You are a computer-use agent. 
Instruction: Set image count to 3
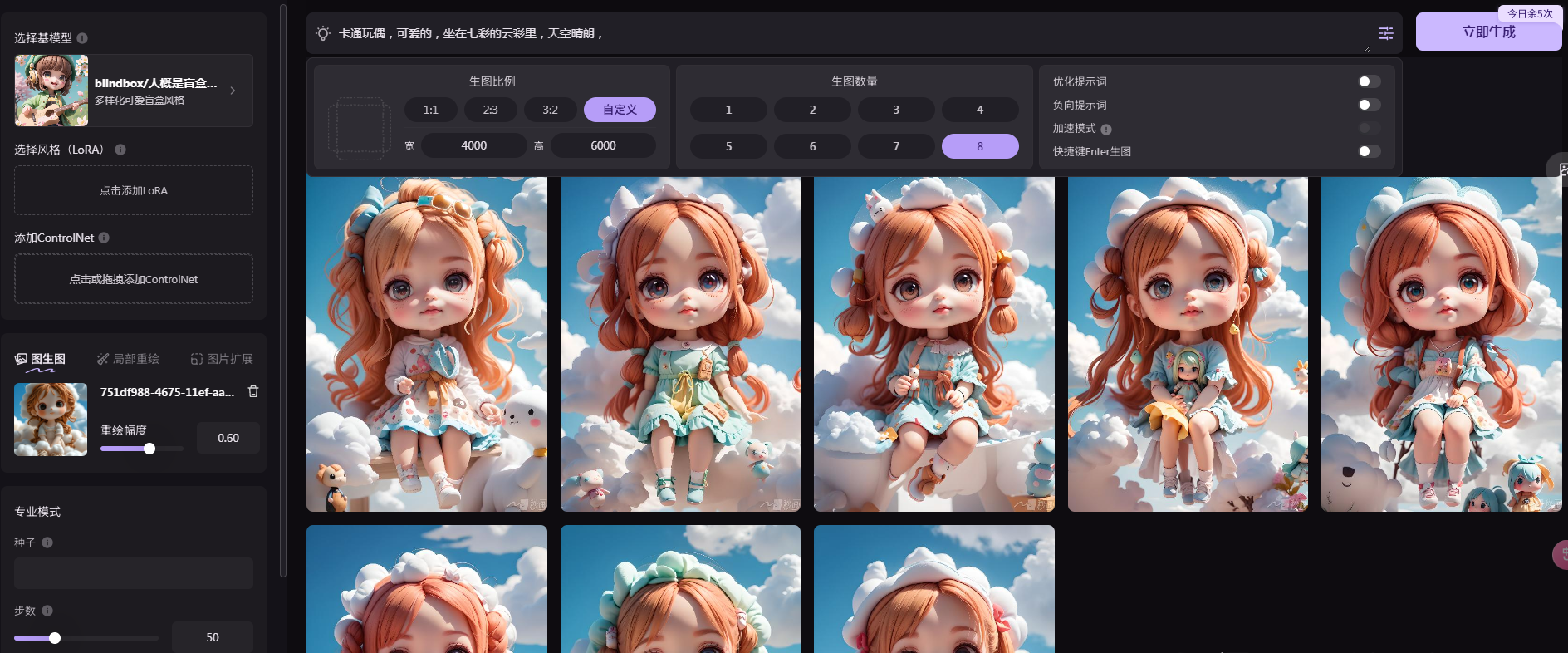coord(896,110)
